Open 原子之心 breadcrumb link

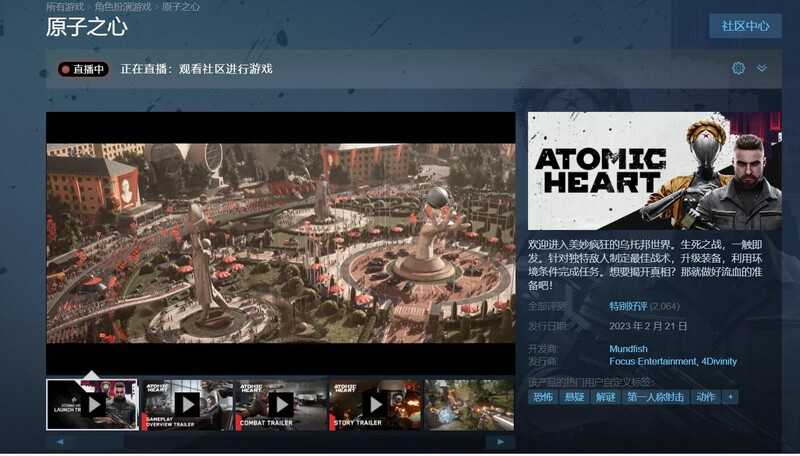[x=181, y=7]
